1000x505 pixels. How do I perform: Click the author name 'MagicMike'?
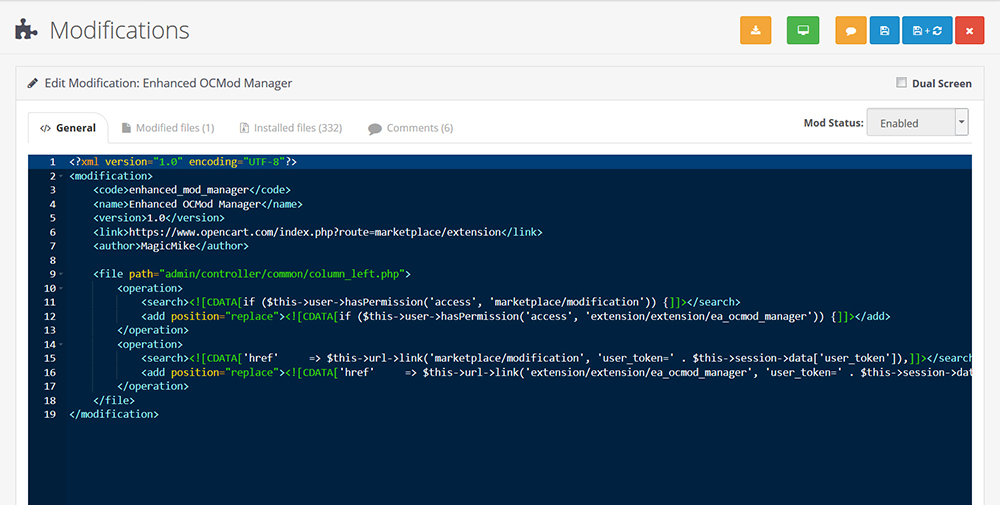(x=168, y=246)
